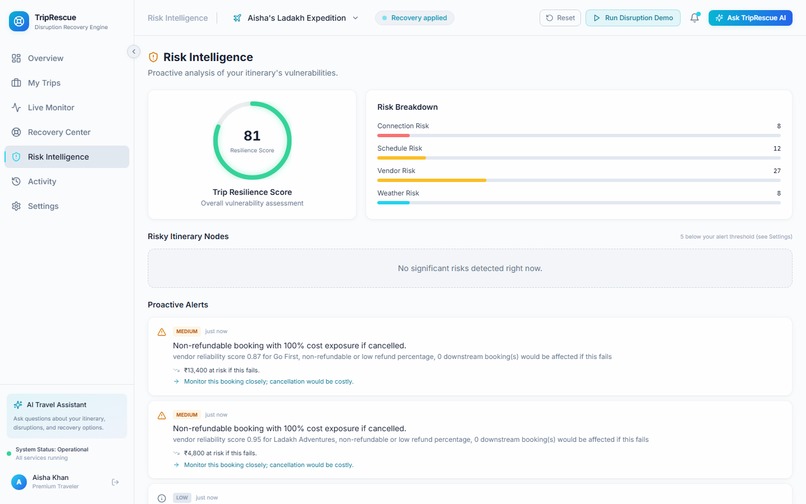Open the Aisha's Ladakh Expedition trip dropdown

[x=296, y=18]
